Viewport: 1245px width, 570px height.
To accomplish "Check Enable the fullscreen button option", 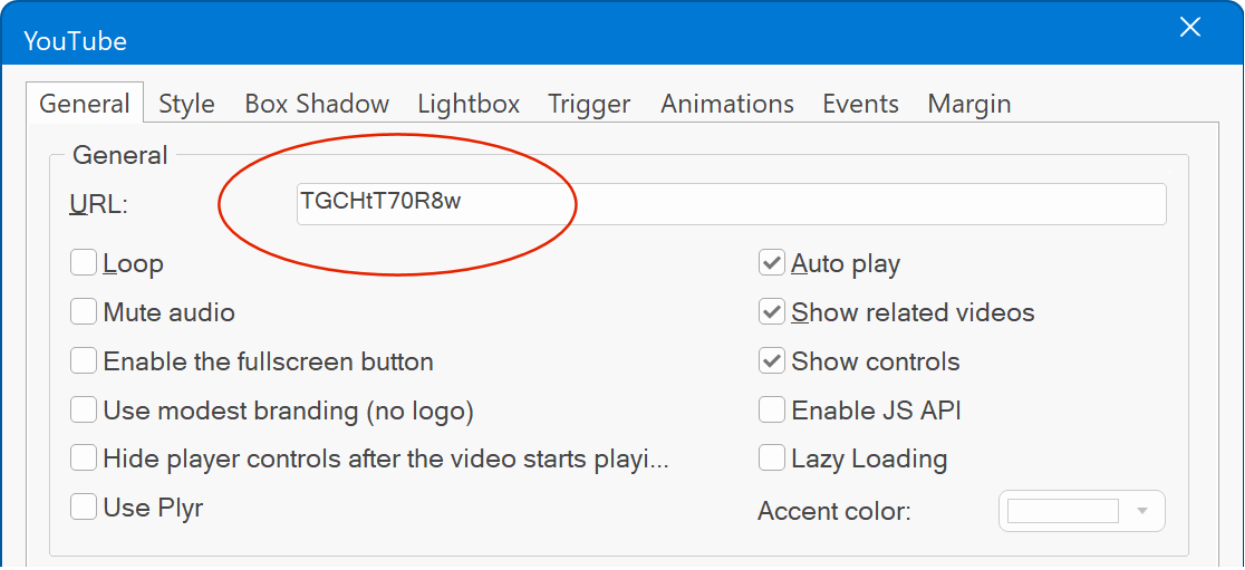I will (84, 361).
